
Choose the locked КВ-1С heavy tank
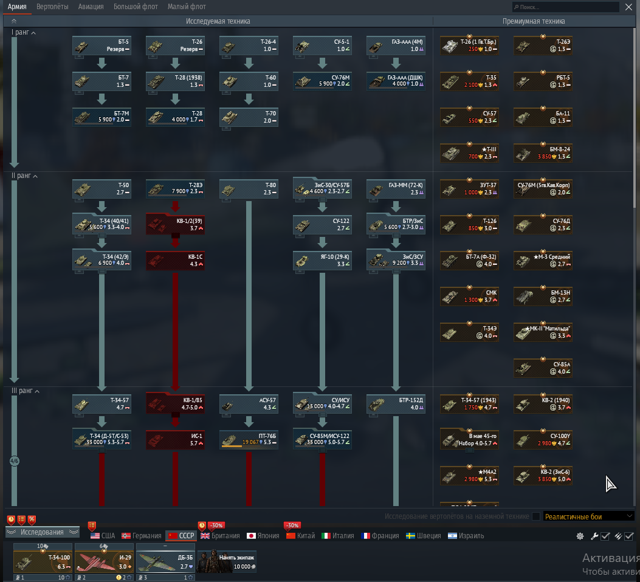175,260
